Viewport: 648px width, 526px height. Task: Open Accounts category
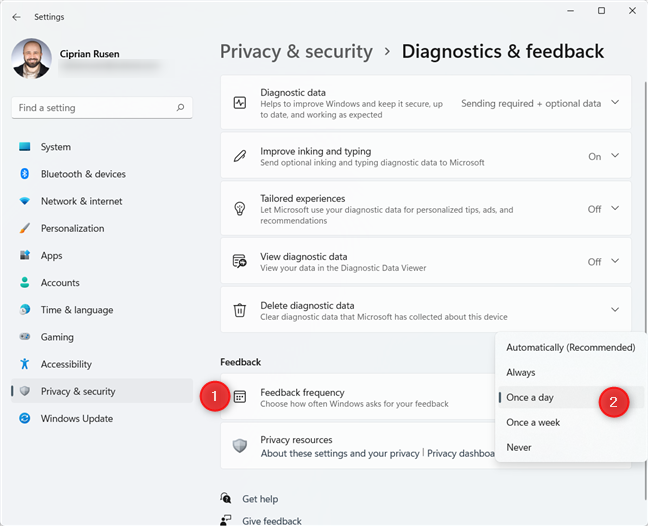pyautogui.click(x=102, y=283)
